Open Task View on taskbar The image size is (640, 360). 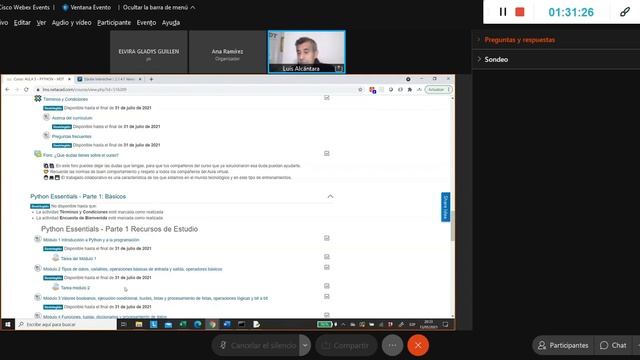(124, 324)
